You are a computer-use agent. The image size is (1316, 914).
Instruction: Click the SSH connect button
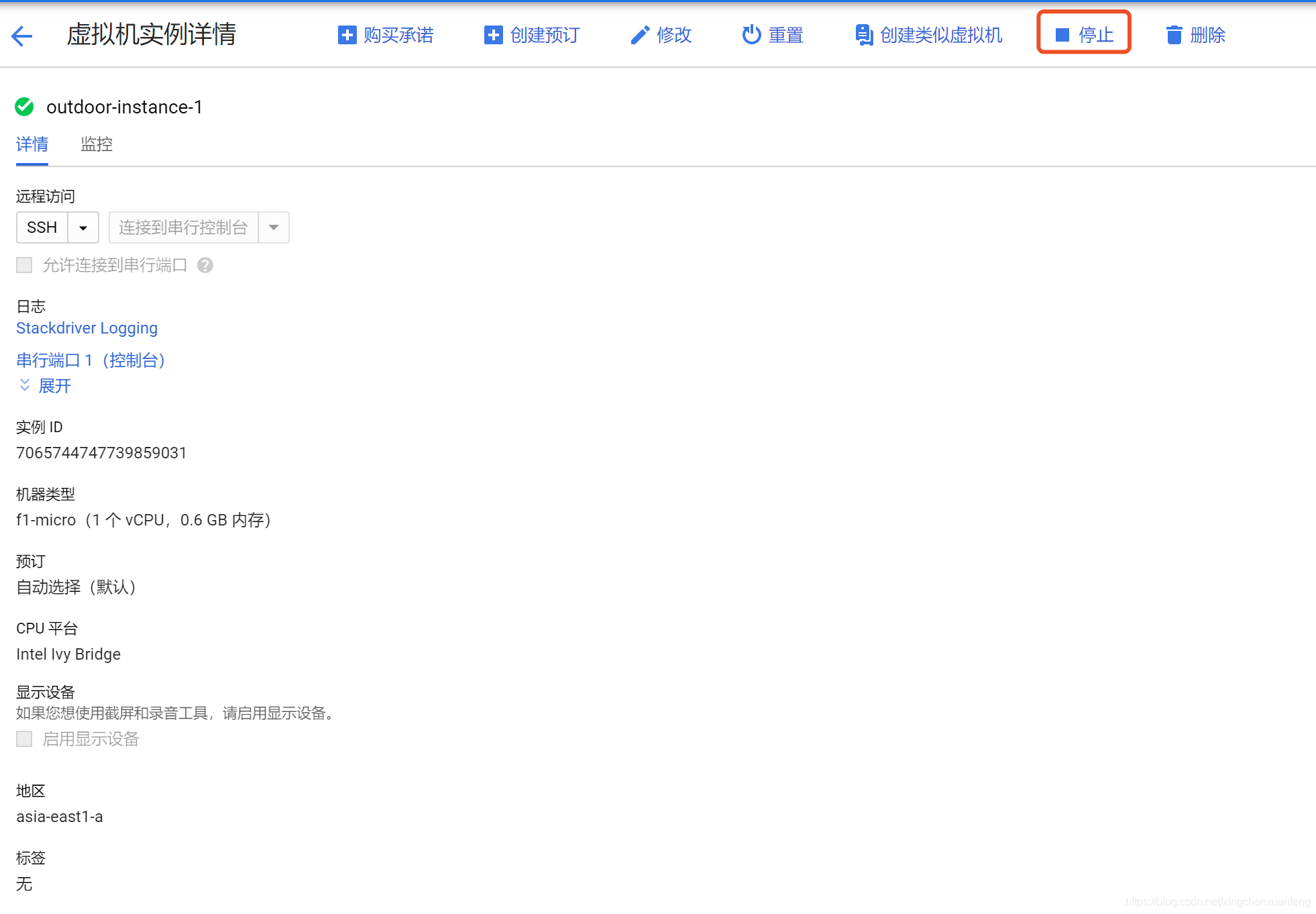pos(42,227)
